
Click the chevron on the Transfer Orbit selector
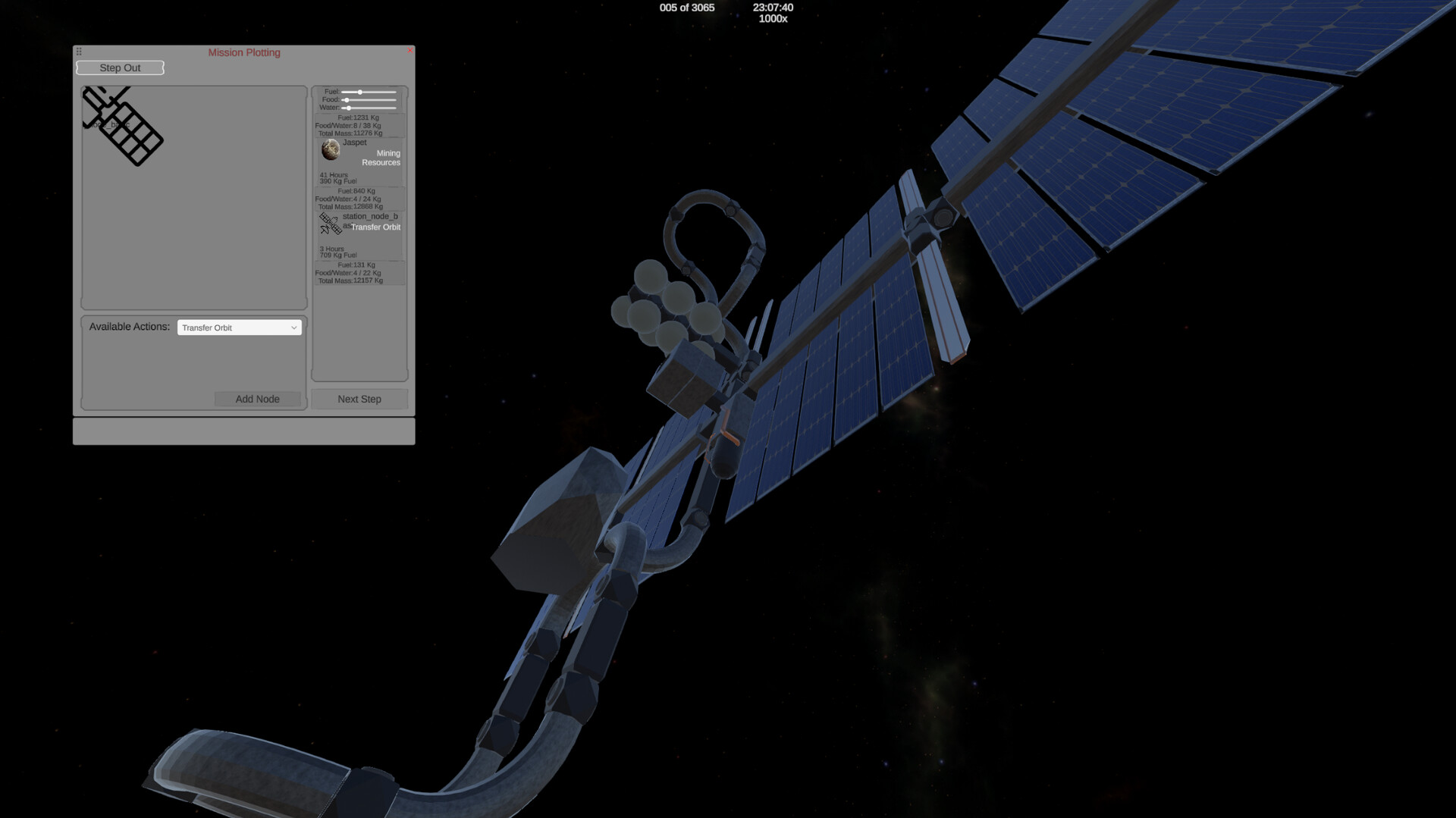pos(294,327)
